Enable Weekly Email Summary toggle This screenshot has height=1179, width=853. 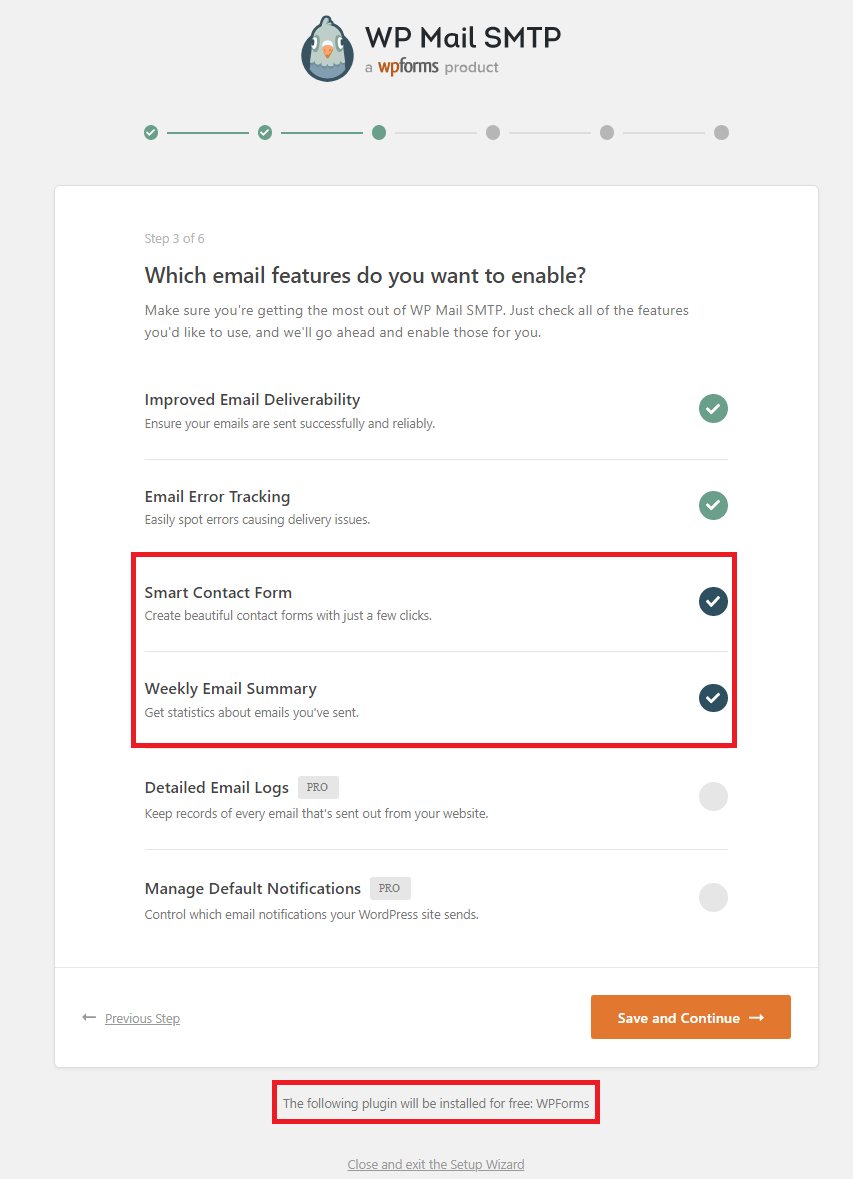click(713, 698)
